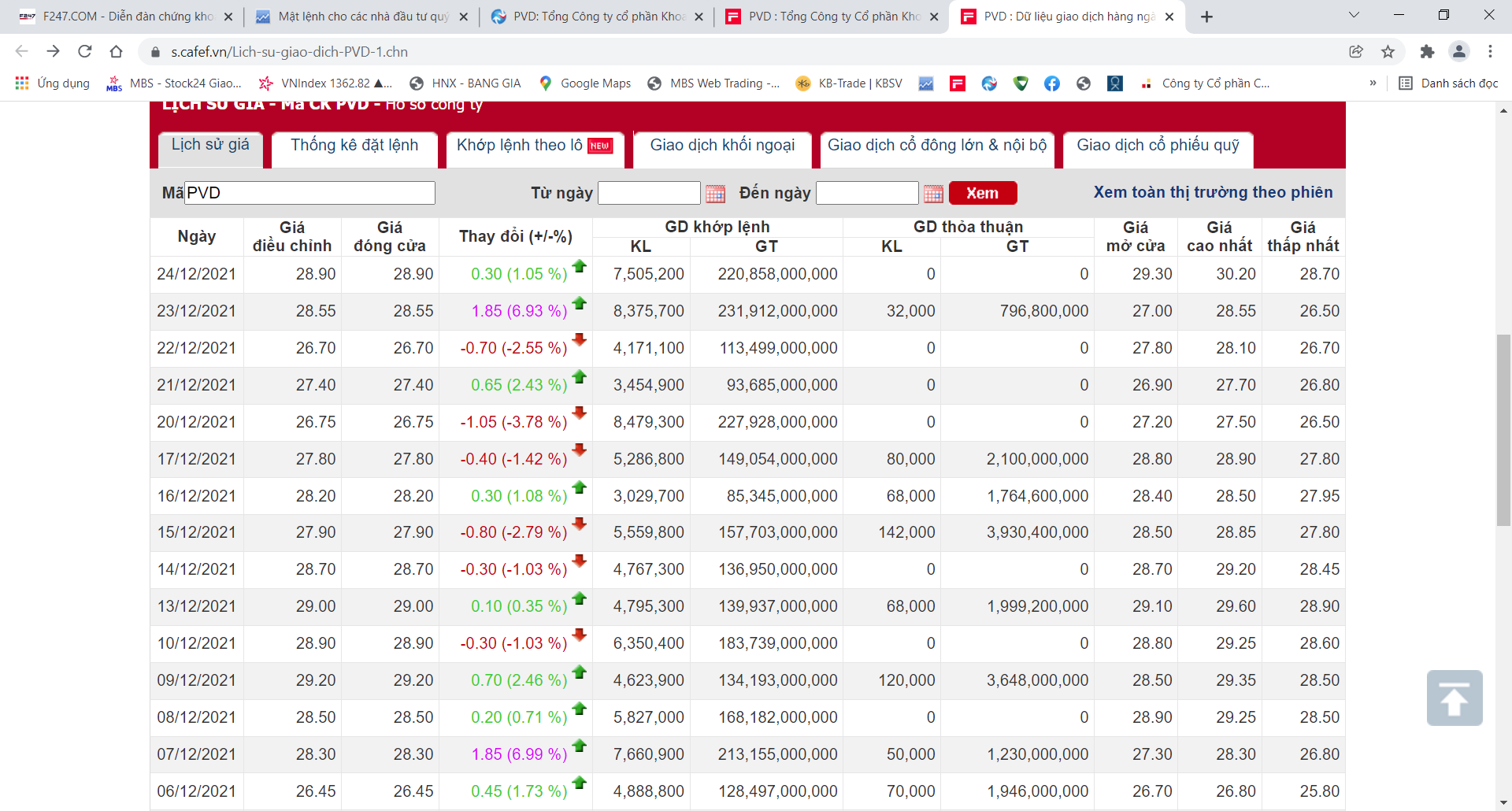1512x811 pixels.
Task: Reload the current page
Action: (84, 51)
